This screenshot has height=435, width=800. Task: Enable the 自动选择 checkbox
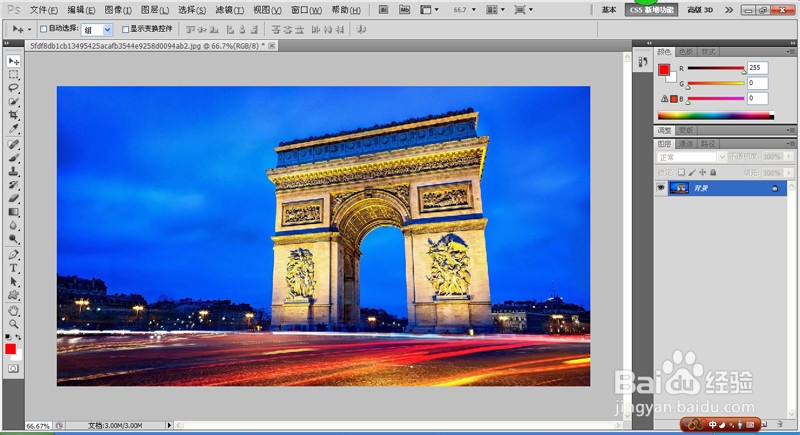click(43, 29)
